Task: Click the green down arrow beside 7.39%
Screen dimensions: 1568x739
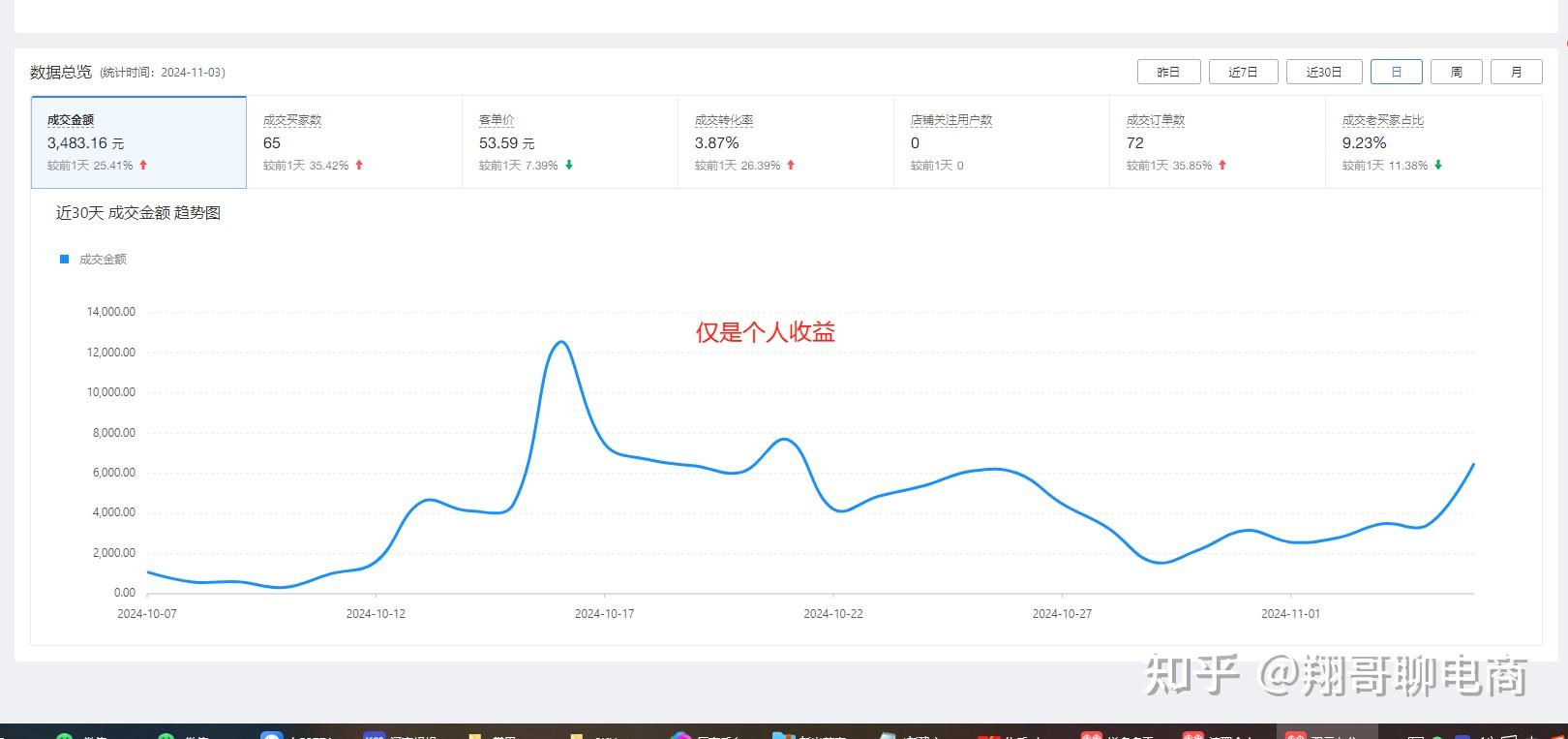Action: coord(569,165)
